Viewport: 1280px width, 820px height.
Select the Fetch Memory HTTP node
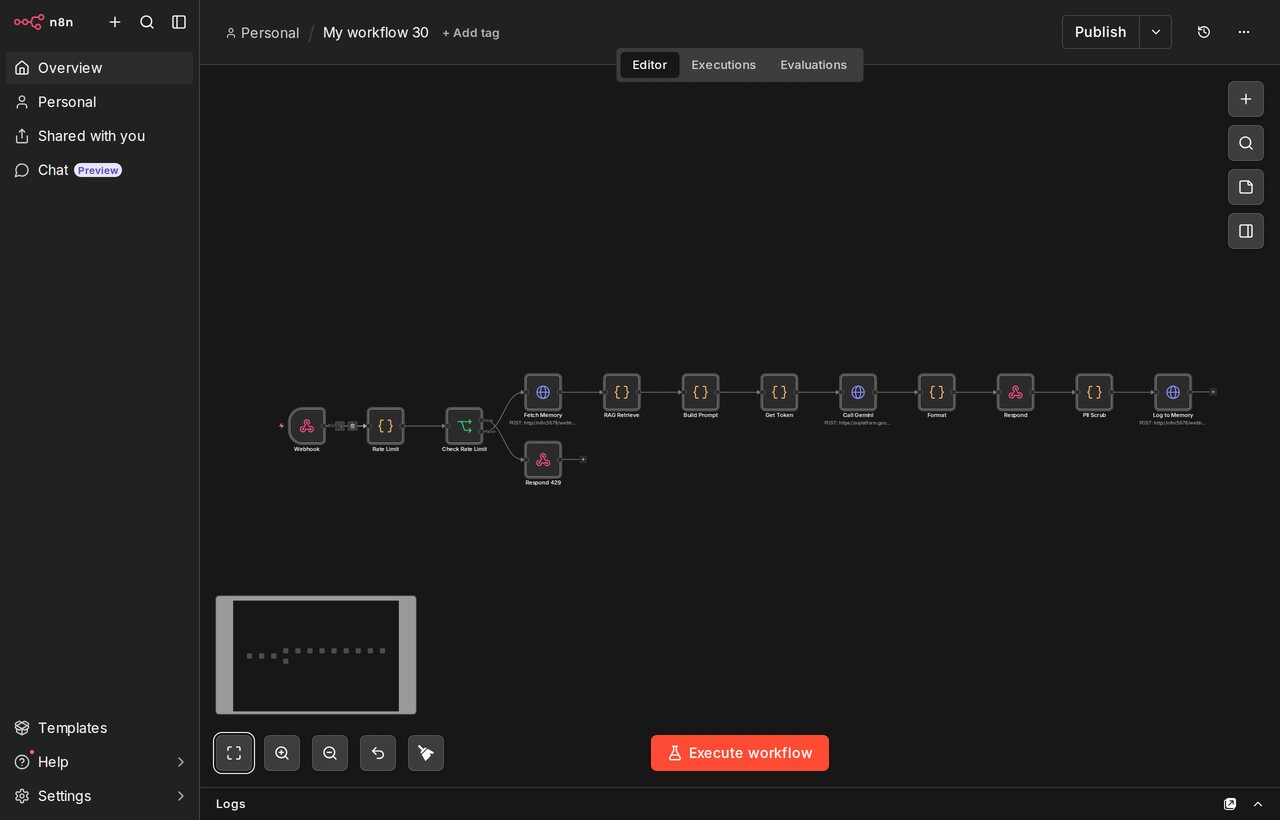543,392
